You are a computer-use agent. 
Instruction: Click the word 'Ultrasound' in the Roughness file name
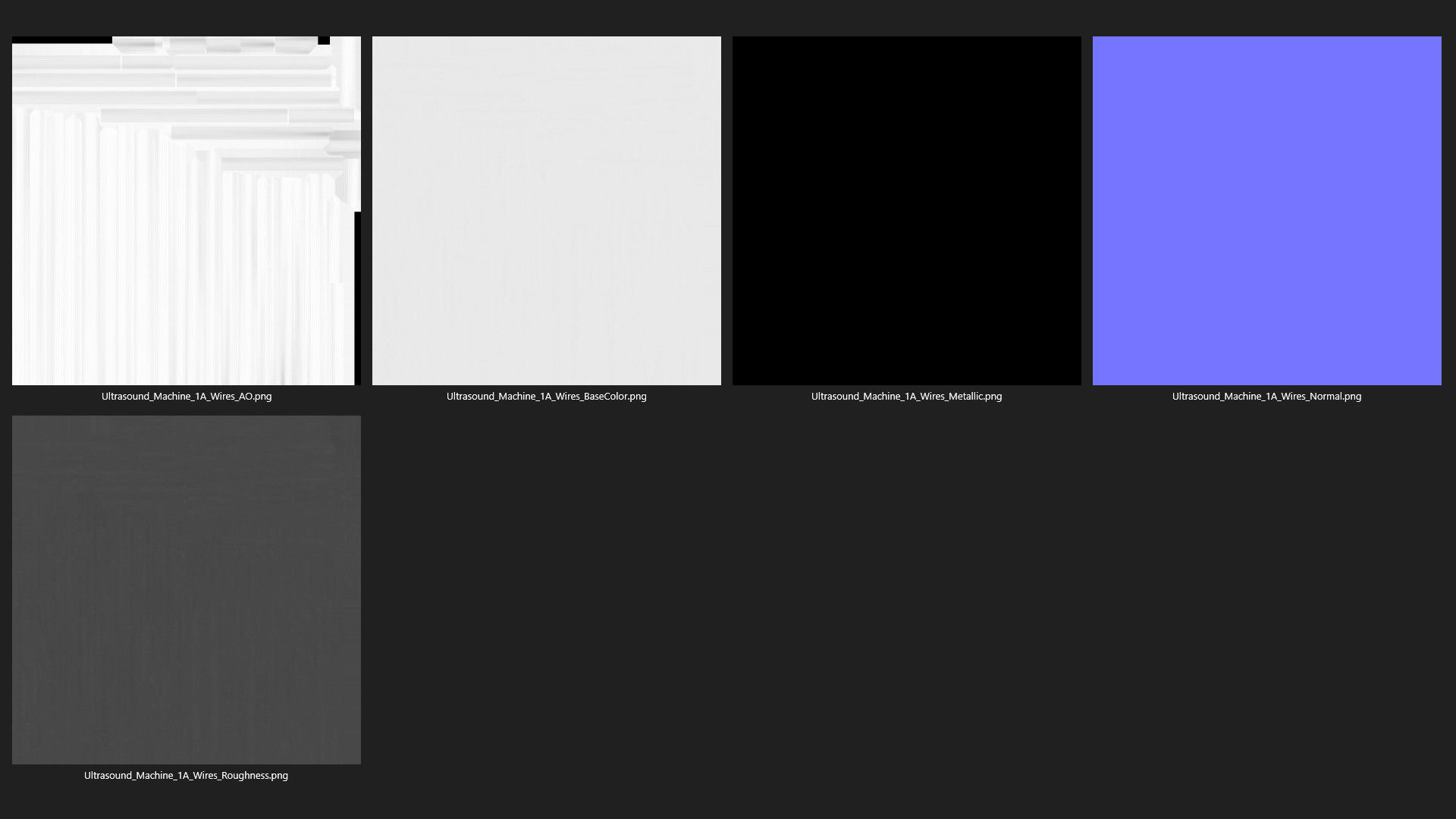click(x=109, y=775)
